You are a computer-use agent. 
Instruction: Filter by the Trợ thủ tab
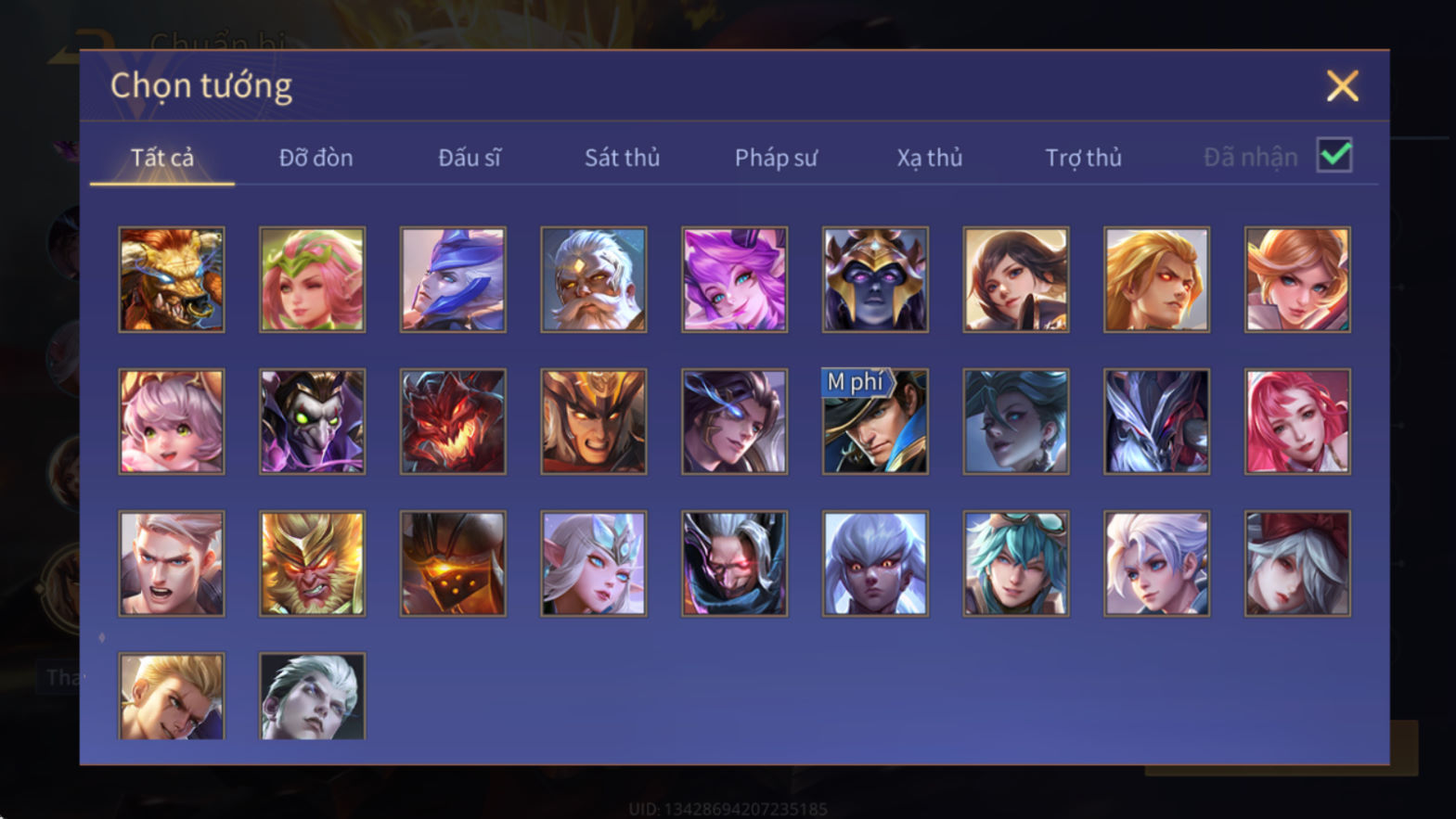[x=1083, y=158]
